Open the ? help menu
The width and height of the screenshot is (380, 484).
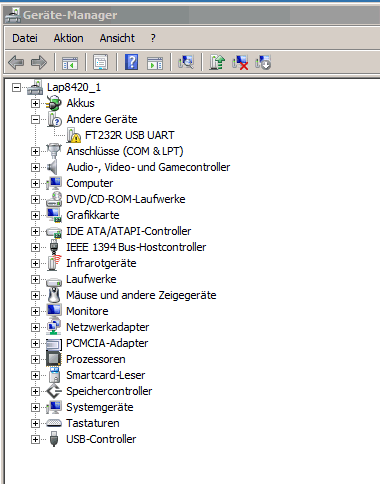click(x=153, y=38)
